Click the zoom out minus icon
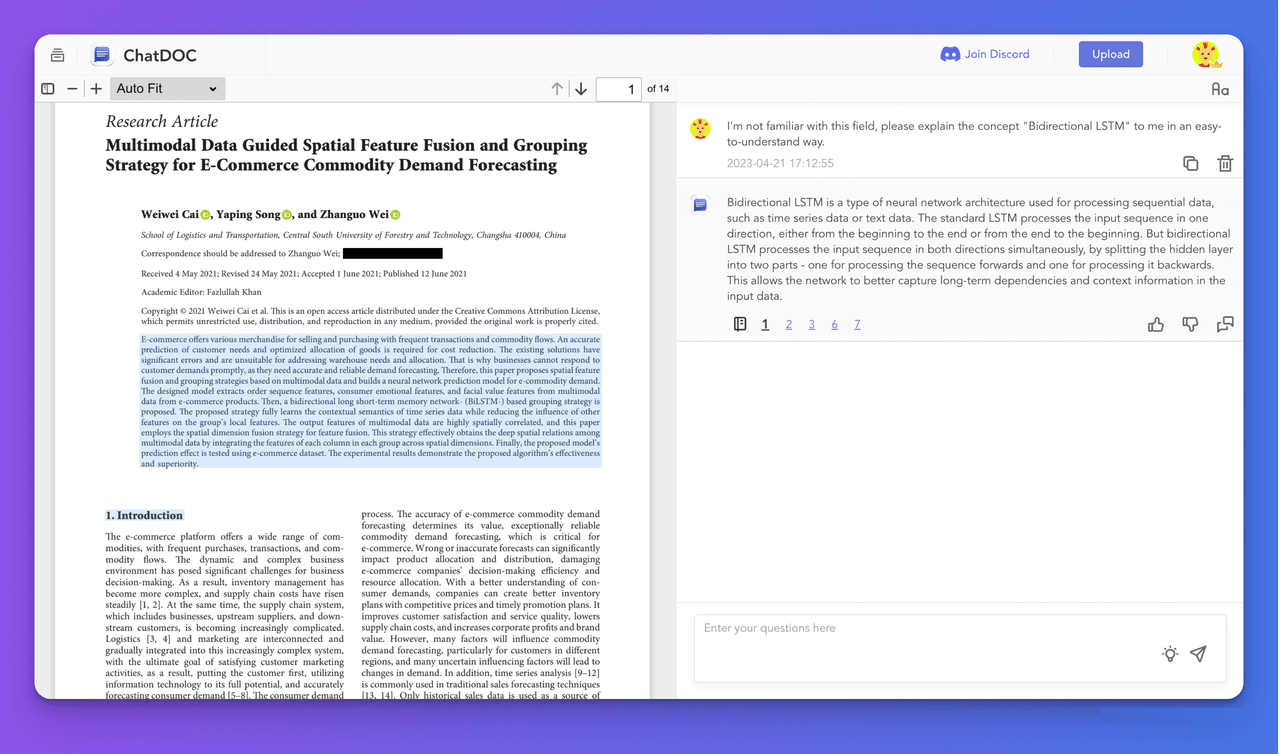Image resolution: width=1280 pixels, height=754 pixels. click(72, 89)
